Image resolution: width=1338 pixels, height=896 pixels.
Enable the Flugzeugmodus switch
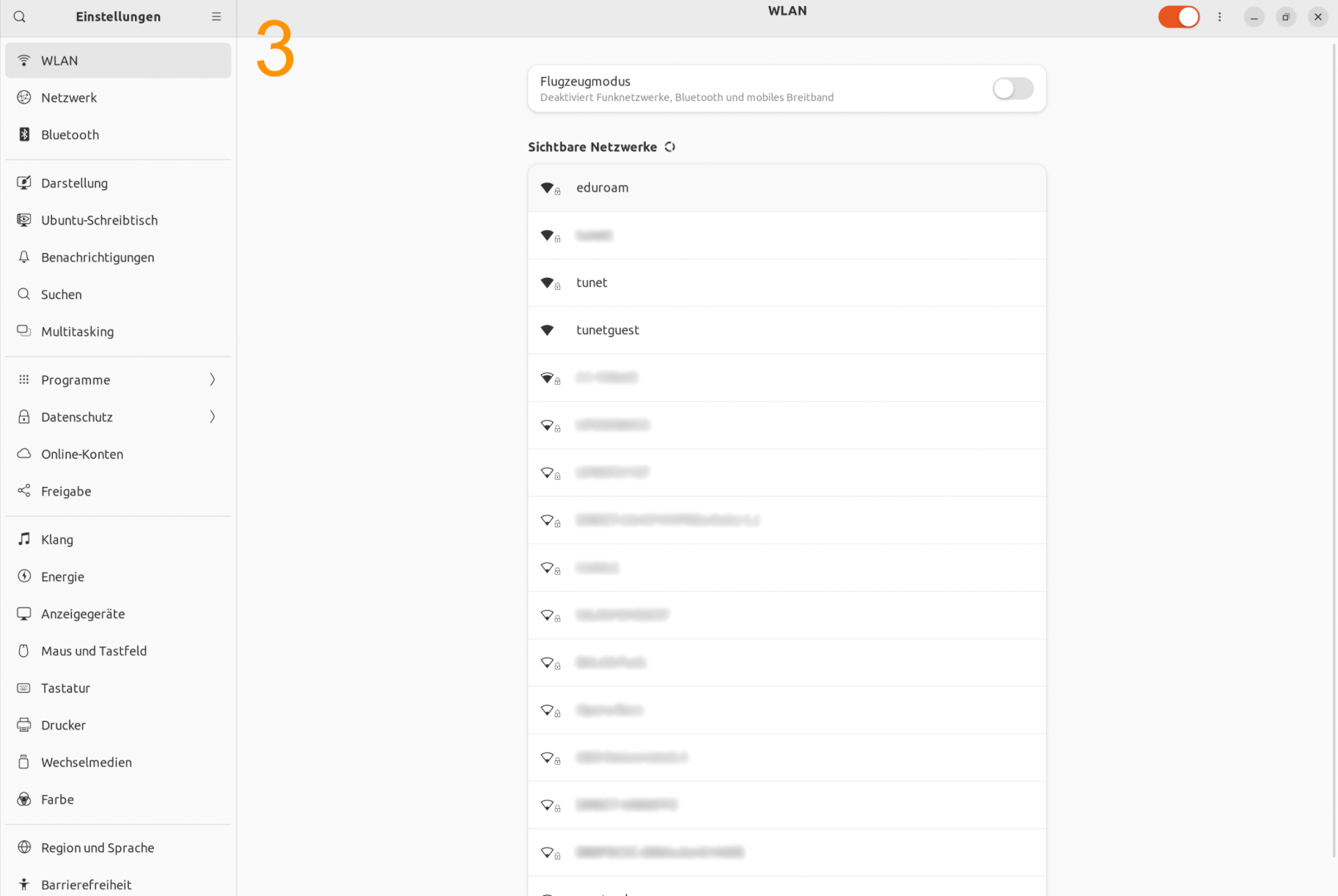(1013, 89)
